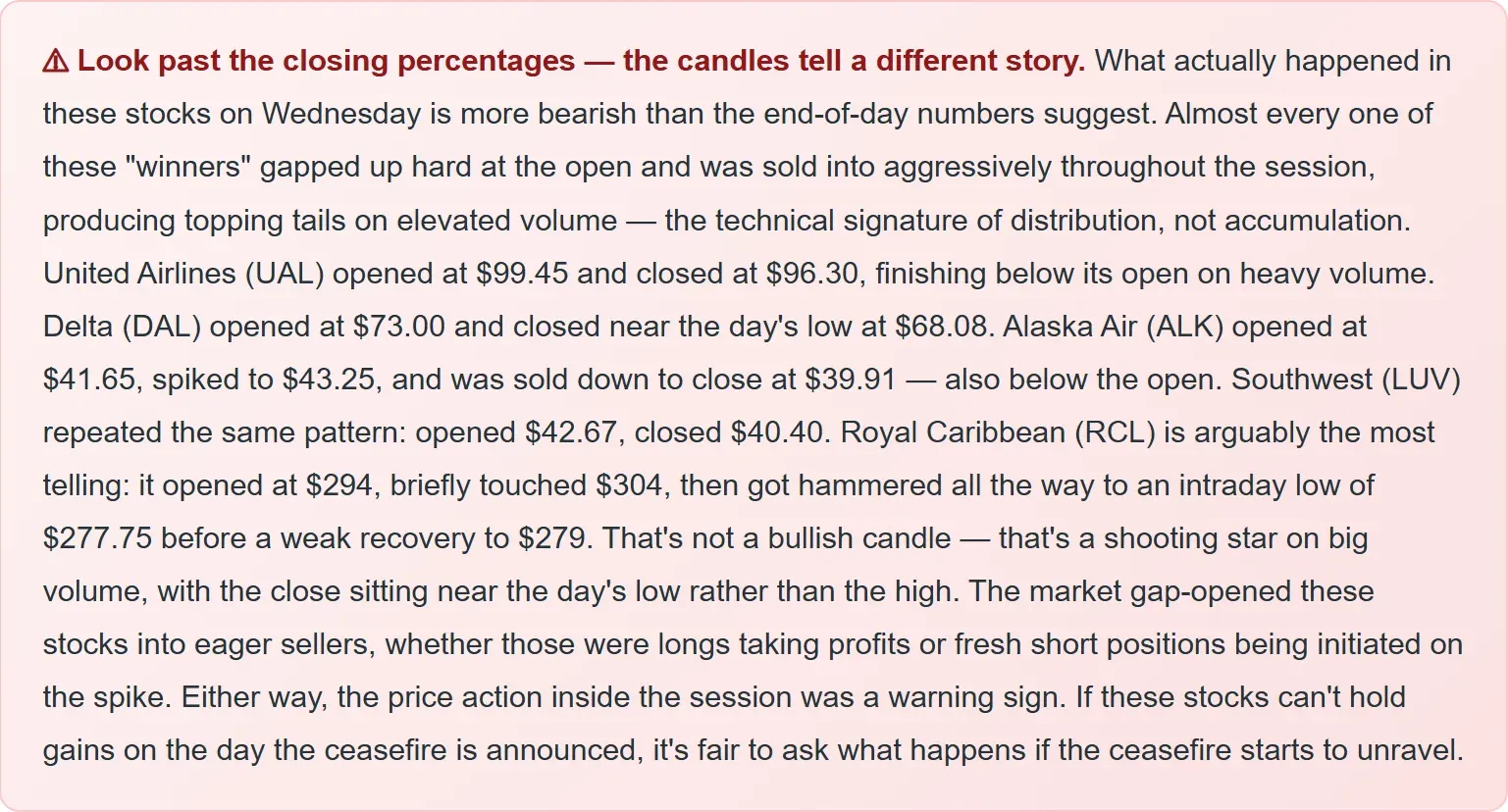Click Delta's closing price $68.08
This screenshot has width=1508, height=812.
[941, 326]
